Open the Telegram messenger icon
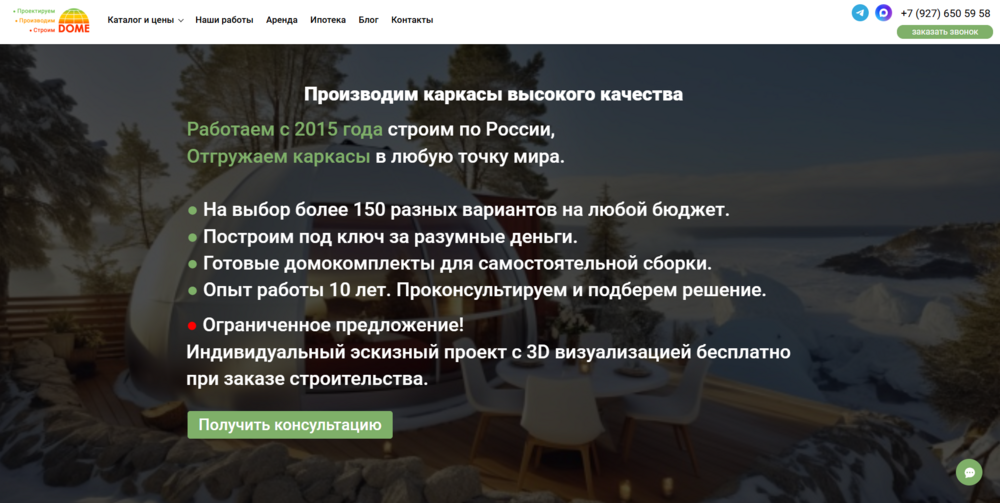1000x503 pixels. 860,13
